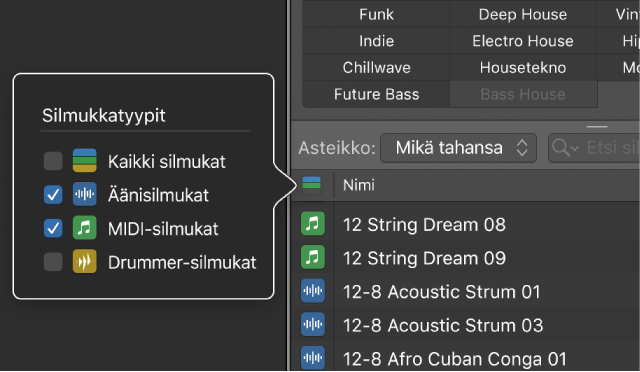Select the Future Bass genre button
This screenshot has height=372, width=640.
pyautogui.click(x=376, y=94)
